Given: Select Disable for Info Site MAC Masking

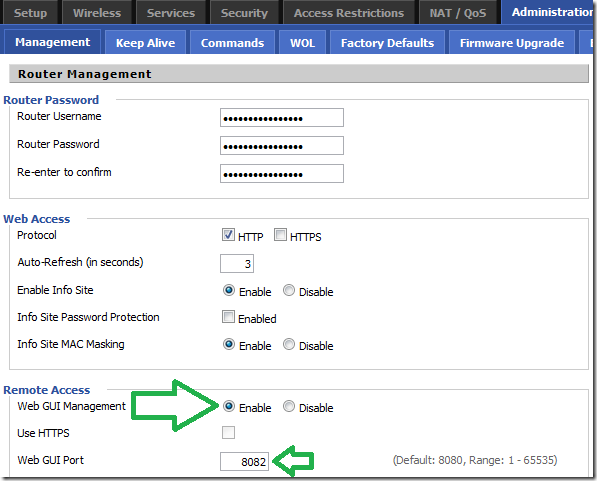Looking at the screenshot, I should pos(289,344).
